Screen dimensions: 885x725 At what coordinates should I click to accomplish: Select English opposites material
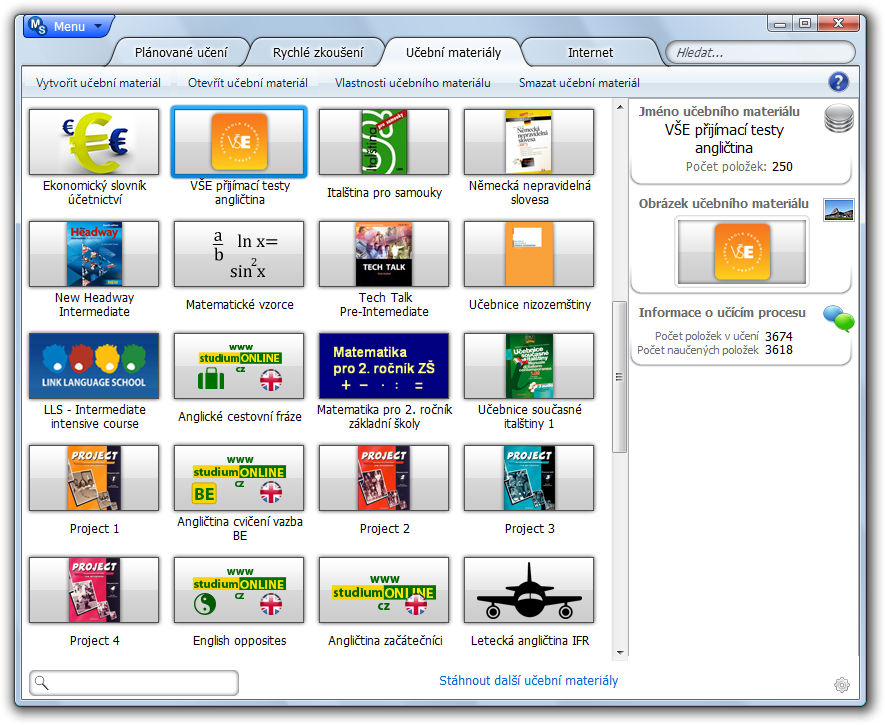point(239,590)
